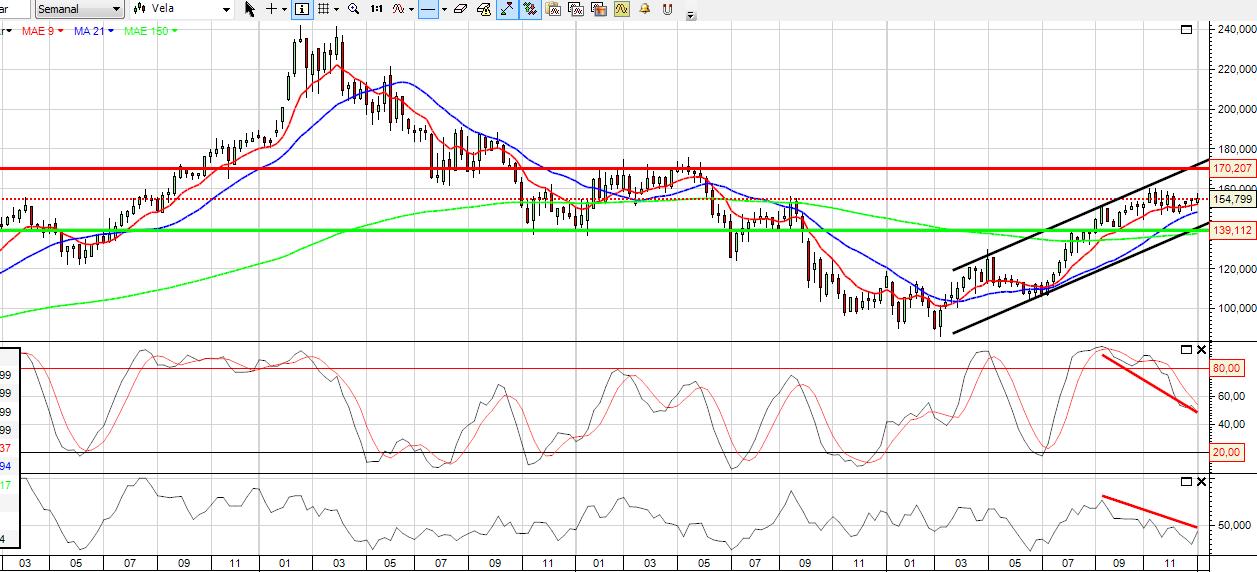This screenshot has width=1257, height=572.
Task: Close the lower oscillator panel
Action: click(x=1201, y=482)
